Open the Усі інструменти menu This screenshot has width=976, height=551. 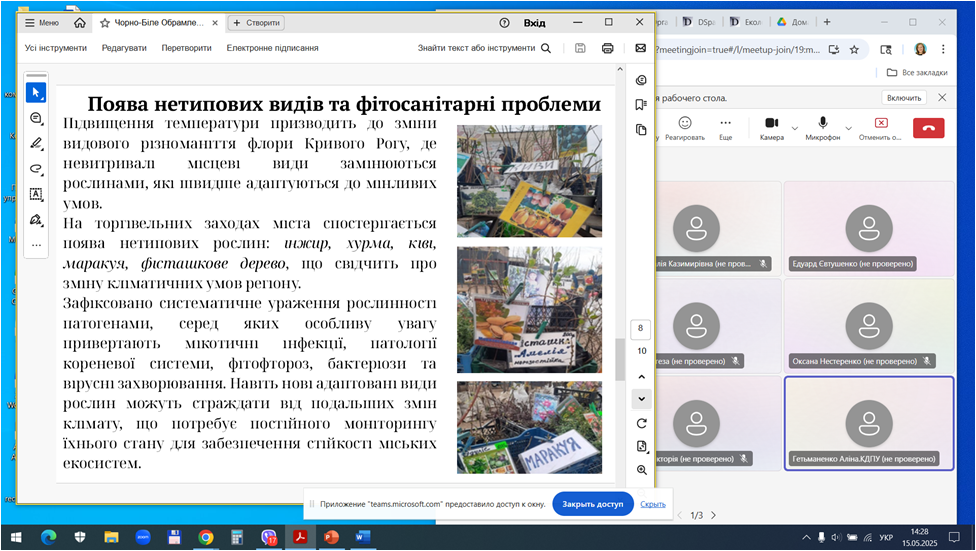coord(55,48)
